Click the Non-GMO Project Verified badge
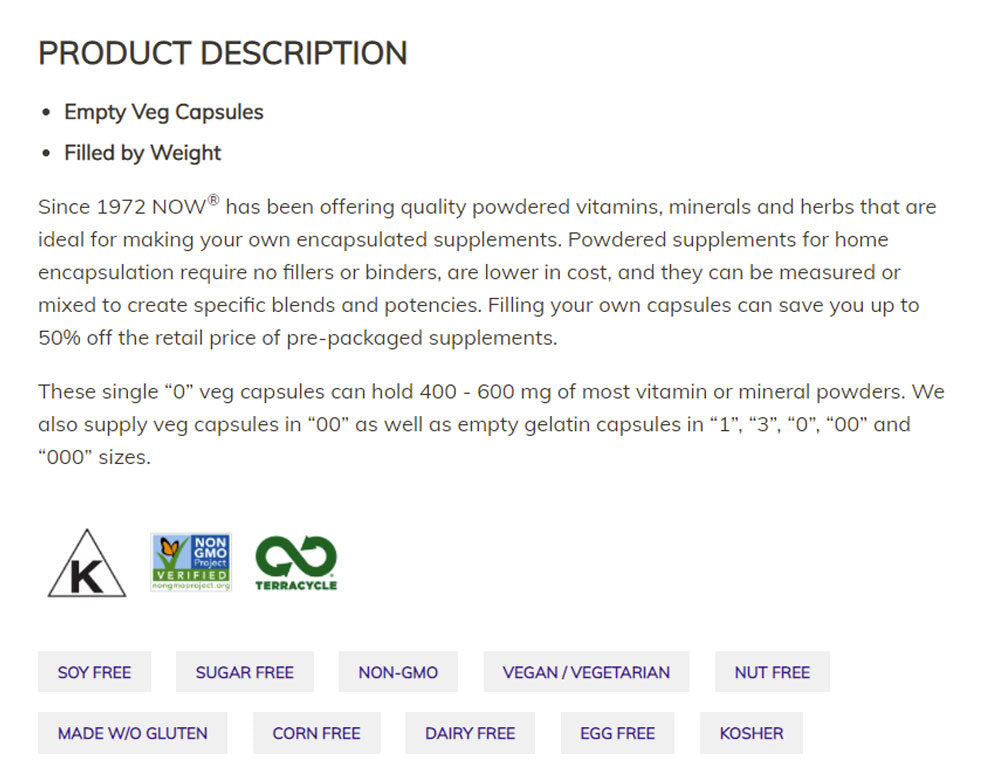 (x=191, y=561)
